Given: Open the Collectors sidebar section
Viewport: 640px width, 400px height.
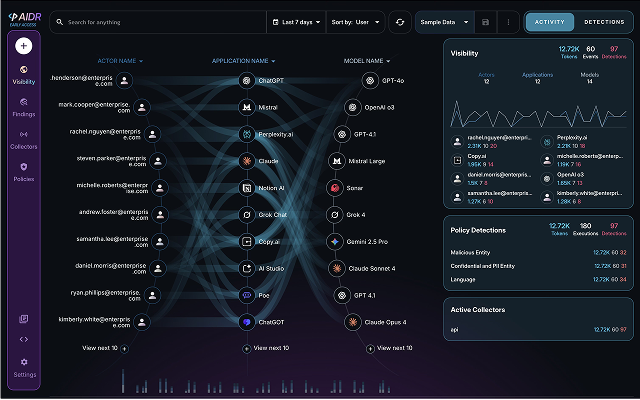Looking at the screenshot, I should point(24,140).
